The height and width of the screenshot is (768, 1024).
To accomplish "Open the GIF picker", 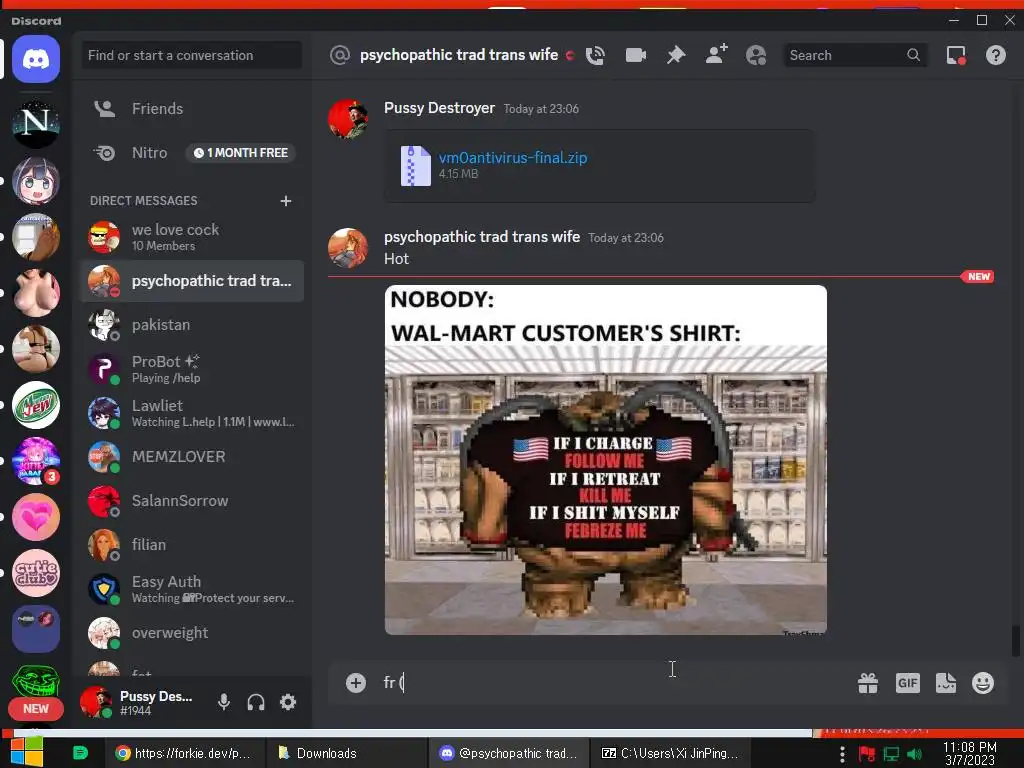I will pos(907,683).
